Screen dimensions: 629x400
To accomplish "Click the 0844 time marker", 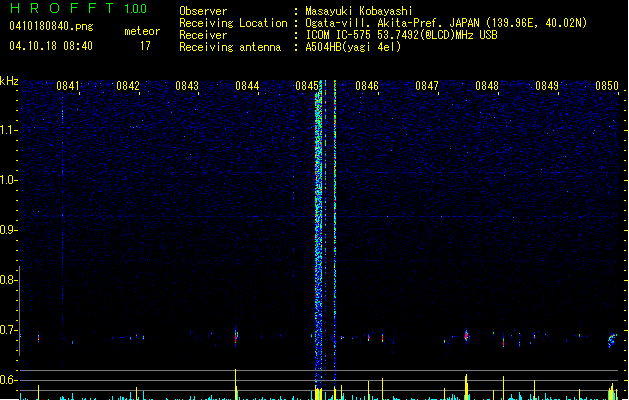I will [x=247, y=86].
